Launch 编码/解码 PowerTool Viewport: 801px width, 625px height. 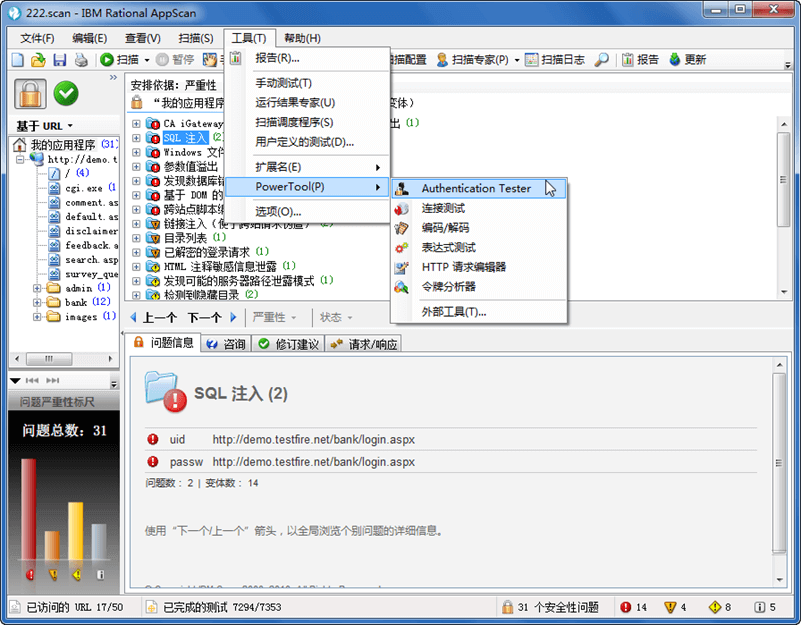[x=479, y=228]
